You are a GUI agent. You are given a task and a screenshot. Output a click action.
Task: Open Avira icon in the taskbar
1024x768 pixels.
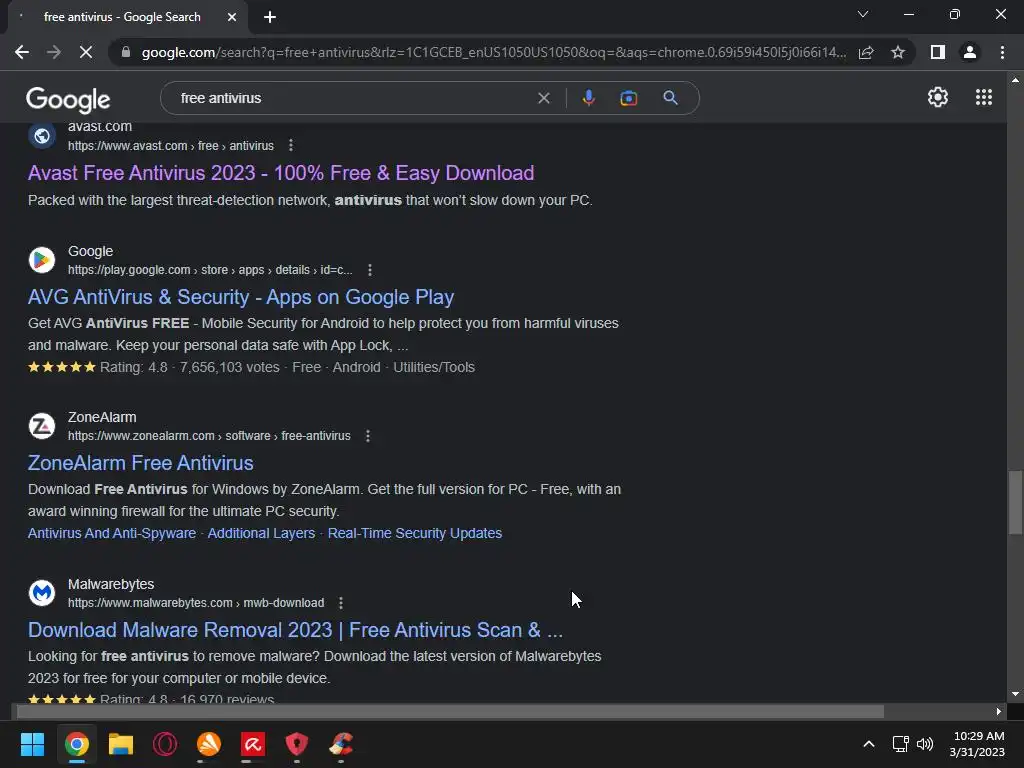253,744
